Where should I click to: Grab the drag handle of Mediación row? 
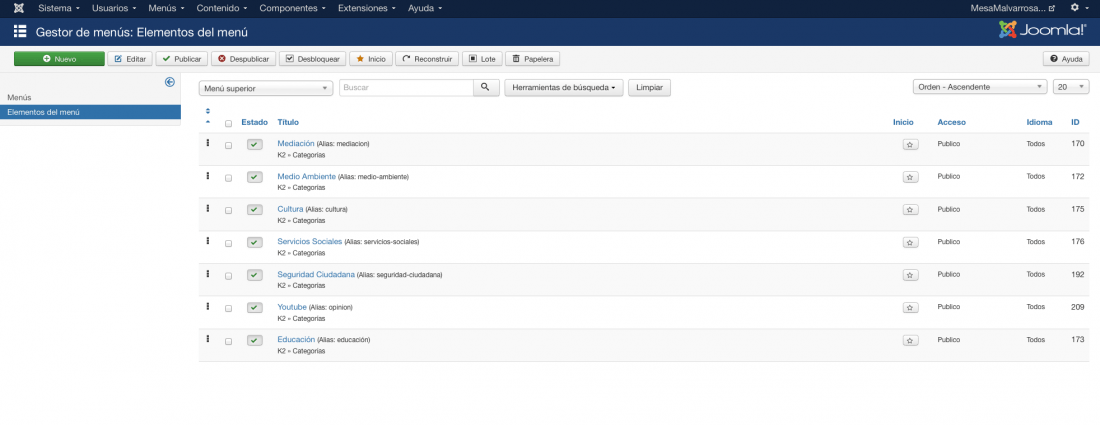208,142
